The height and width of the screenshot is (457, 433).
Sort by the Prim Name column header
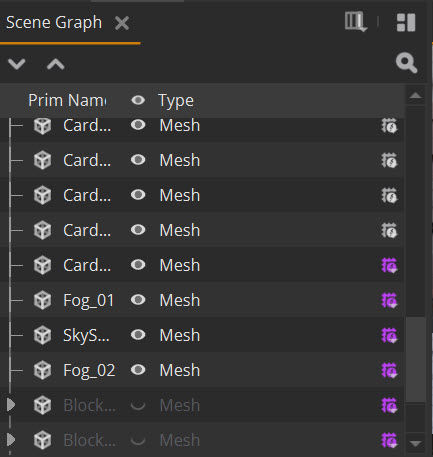click(x=67, y=100)
